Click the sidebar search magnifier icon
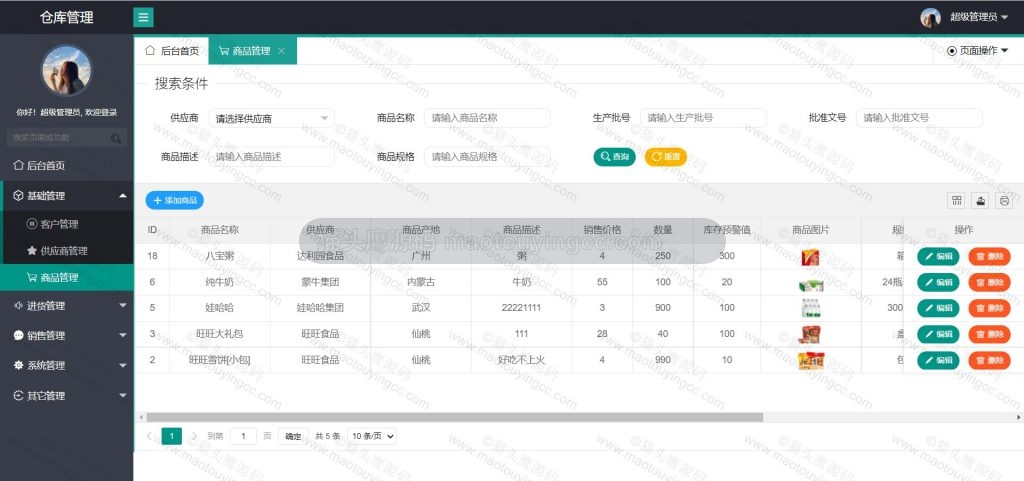Image resolution: width=1024 pixels, height=481 pixels. pos(116,138)
